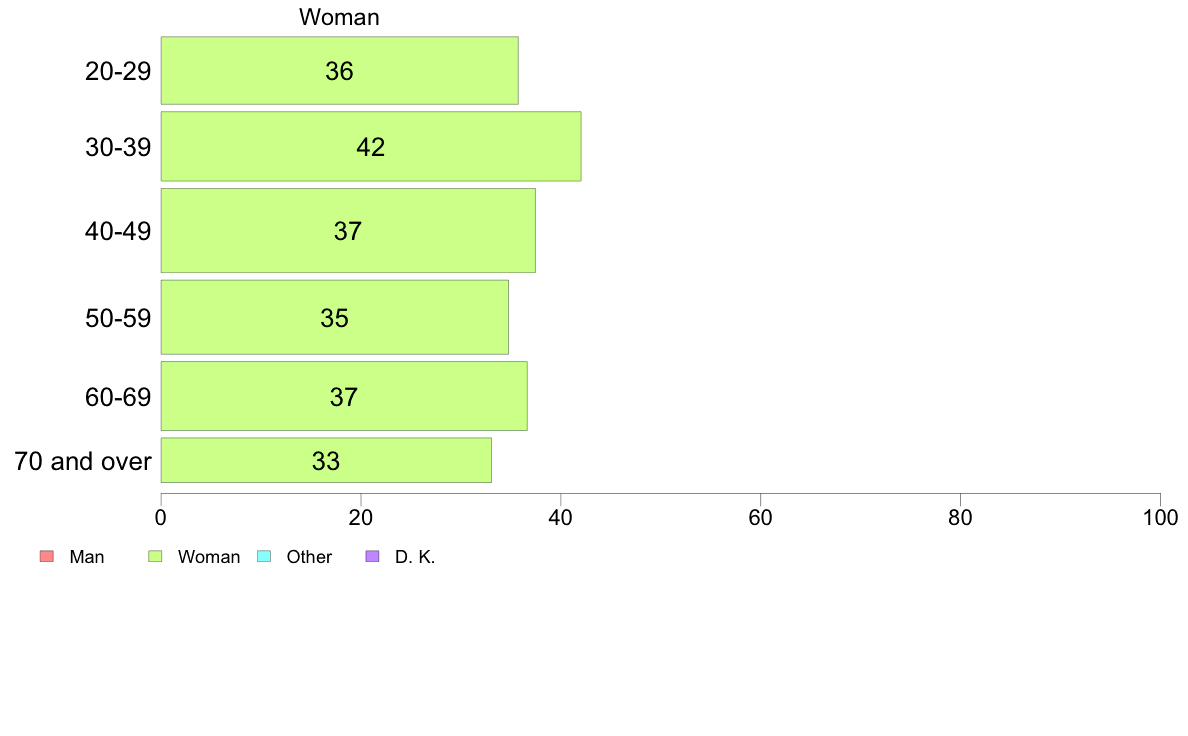Select the 70 and over bar
The image size is (1188, 736).
click(326, 460)
